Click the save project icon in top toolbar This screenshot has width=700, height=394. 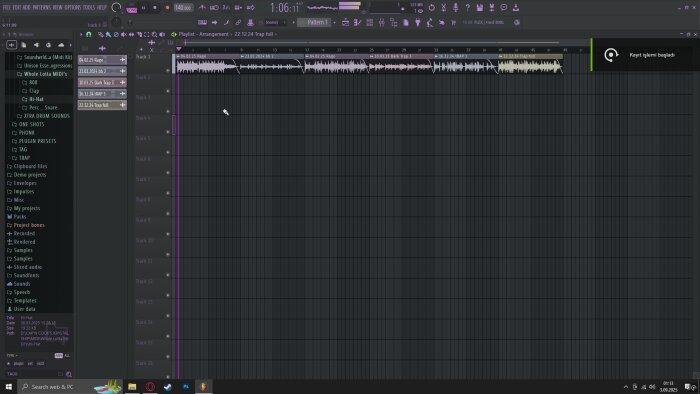coord(479,8)
